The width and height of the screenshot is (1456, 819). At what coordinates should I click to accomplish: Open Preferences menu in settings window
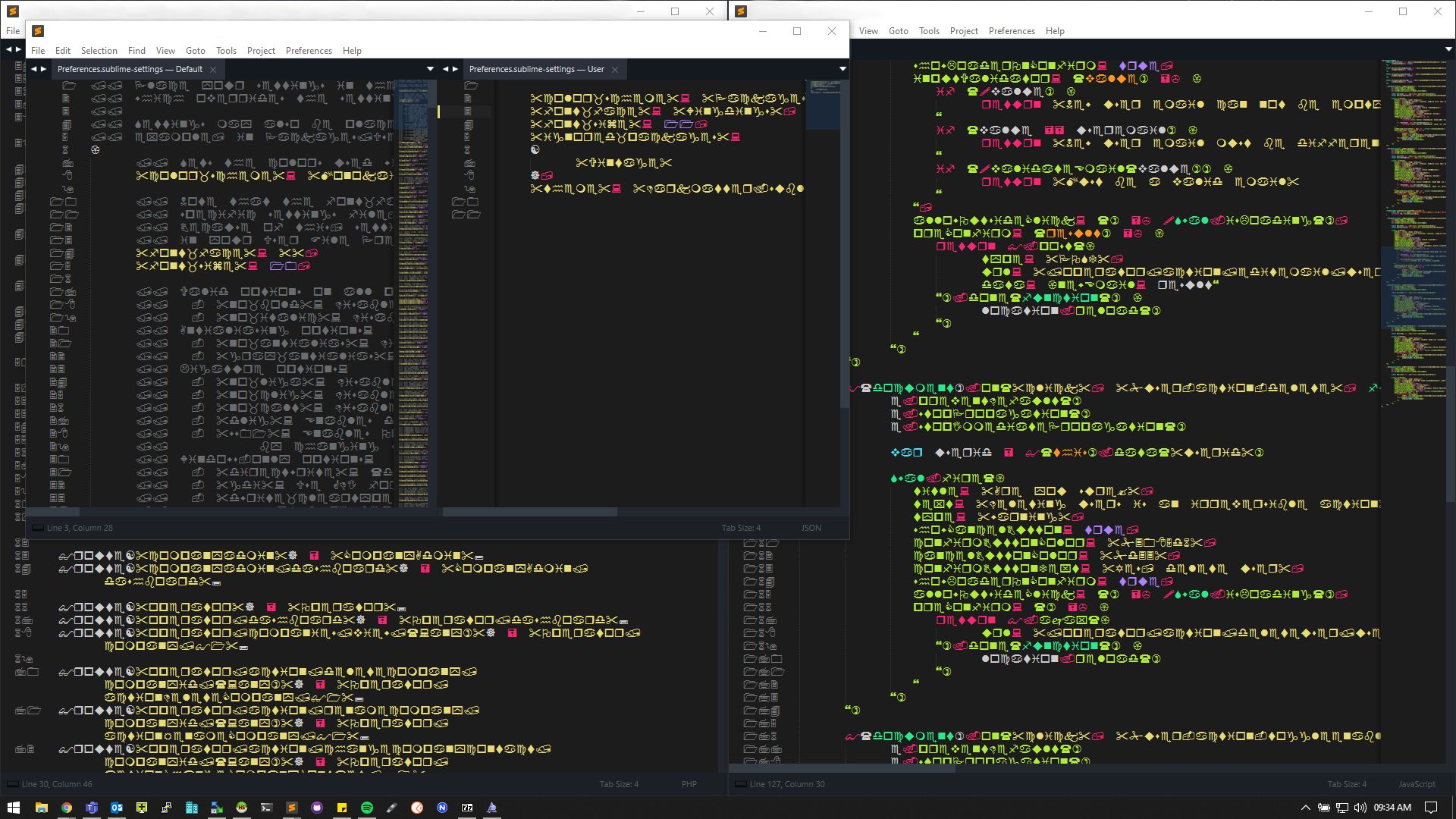(309, 51)
